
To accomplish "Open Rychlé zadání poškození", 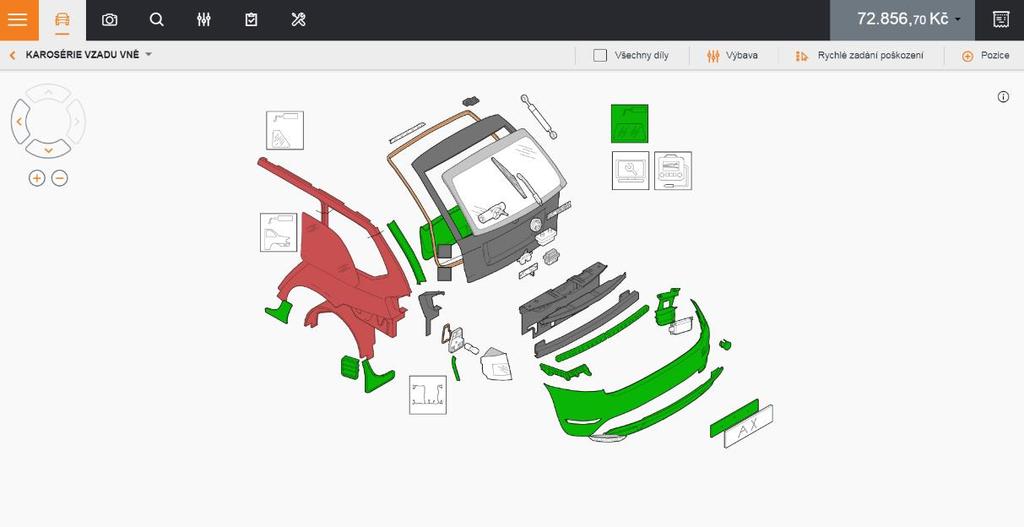I will coord(859,56).
